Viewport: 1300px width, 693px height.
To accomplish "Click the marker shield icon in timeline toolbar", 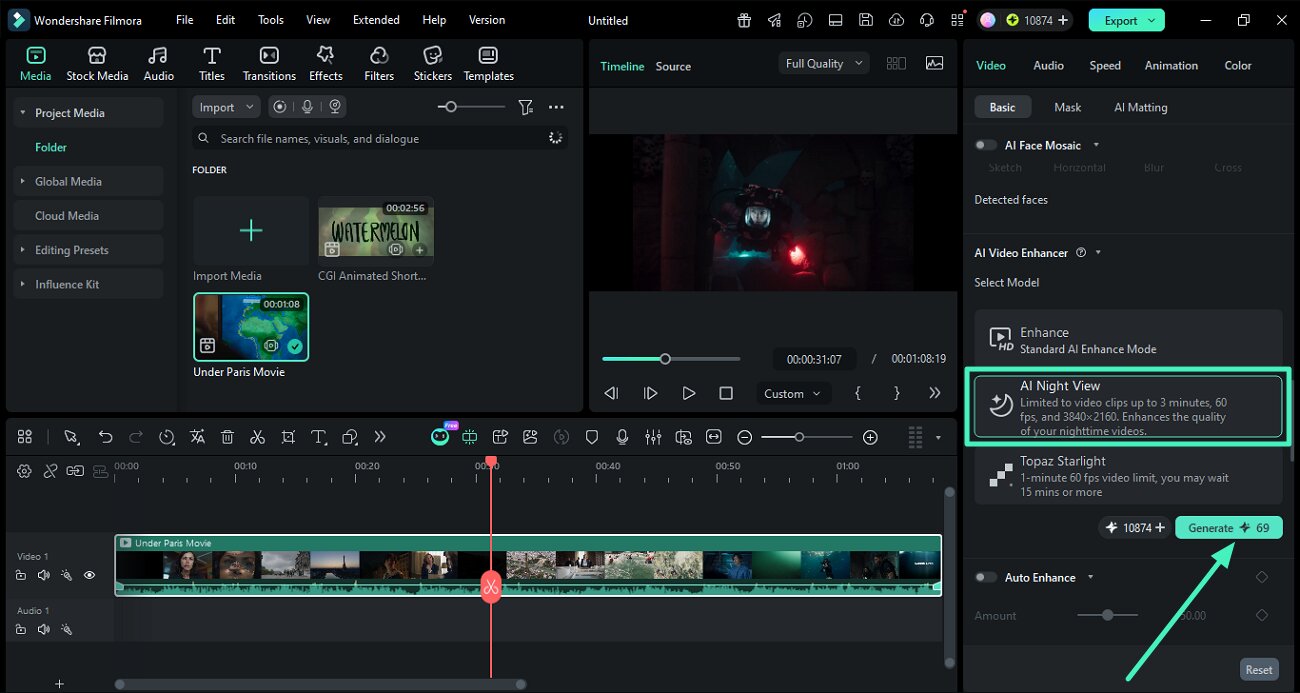I will pyautogui.click(x=592, y=437).
